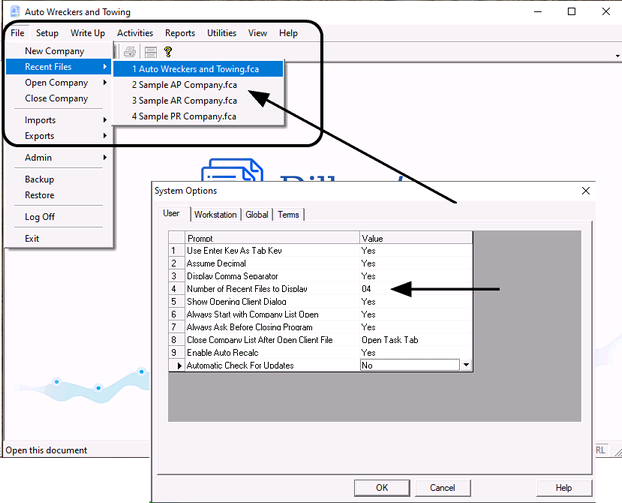Screen dimensions: 622x503
Task: Click the list view toolbar icon
Action: (x=151, y=52)
